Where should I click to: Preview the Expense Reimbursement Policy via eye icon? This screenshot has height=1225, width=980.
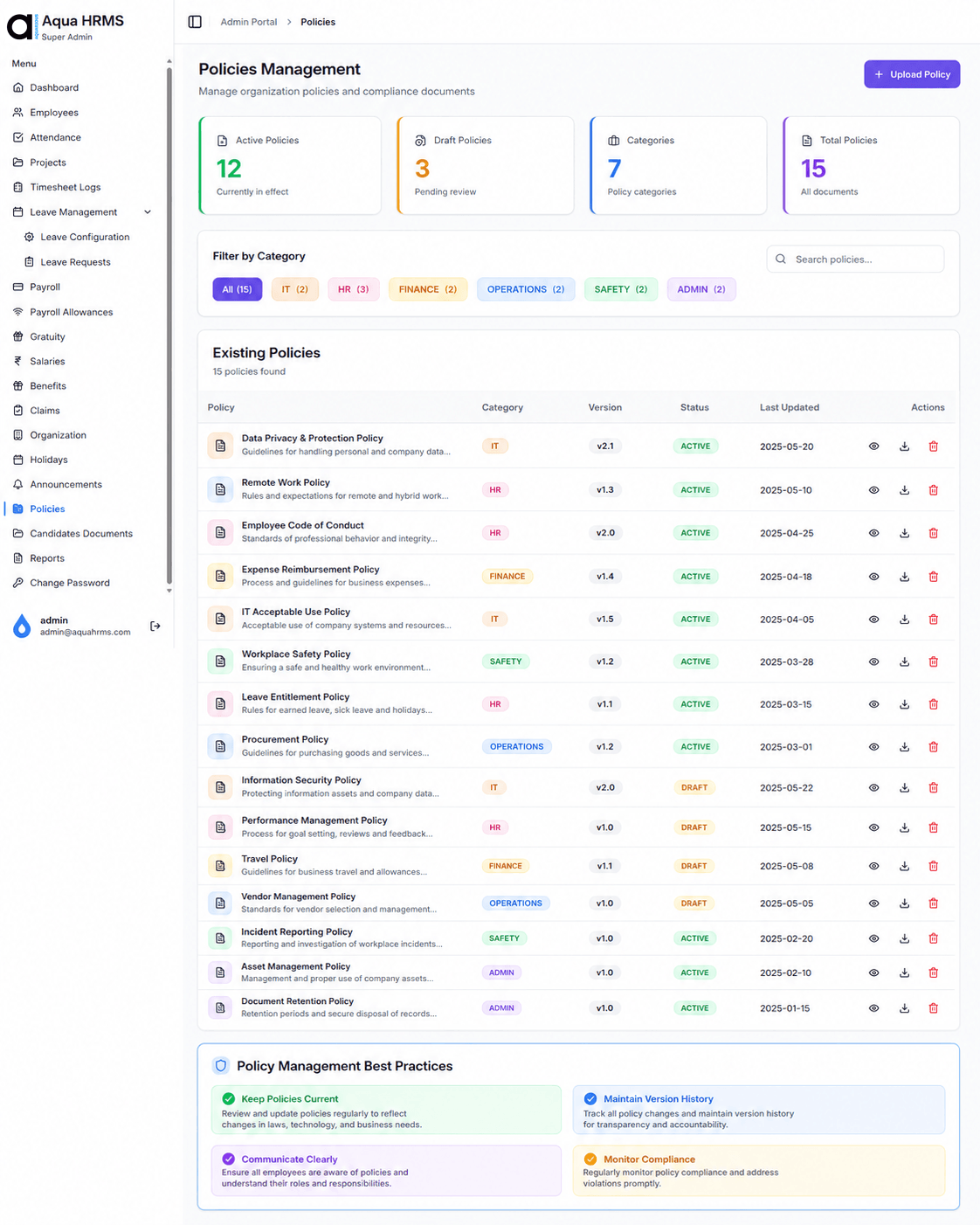(x=873, y=577)
